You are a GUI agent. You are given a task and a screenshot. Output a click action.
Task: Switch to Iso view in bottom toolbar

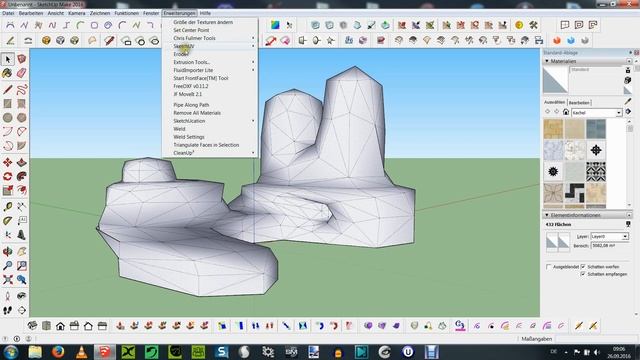tap(32, 326)
